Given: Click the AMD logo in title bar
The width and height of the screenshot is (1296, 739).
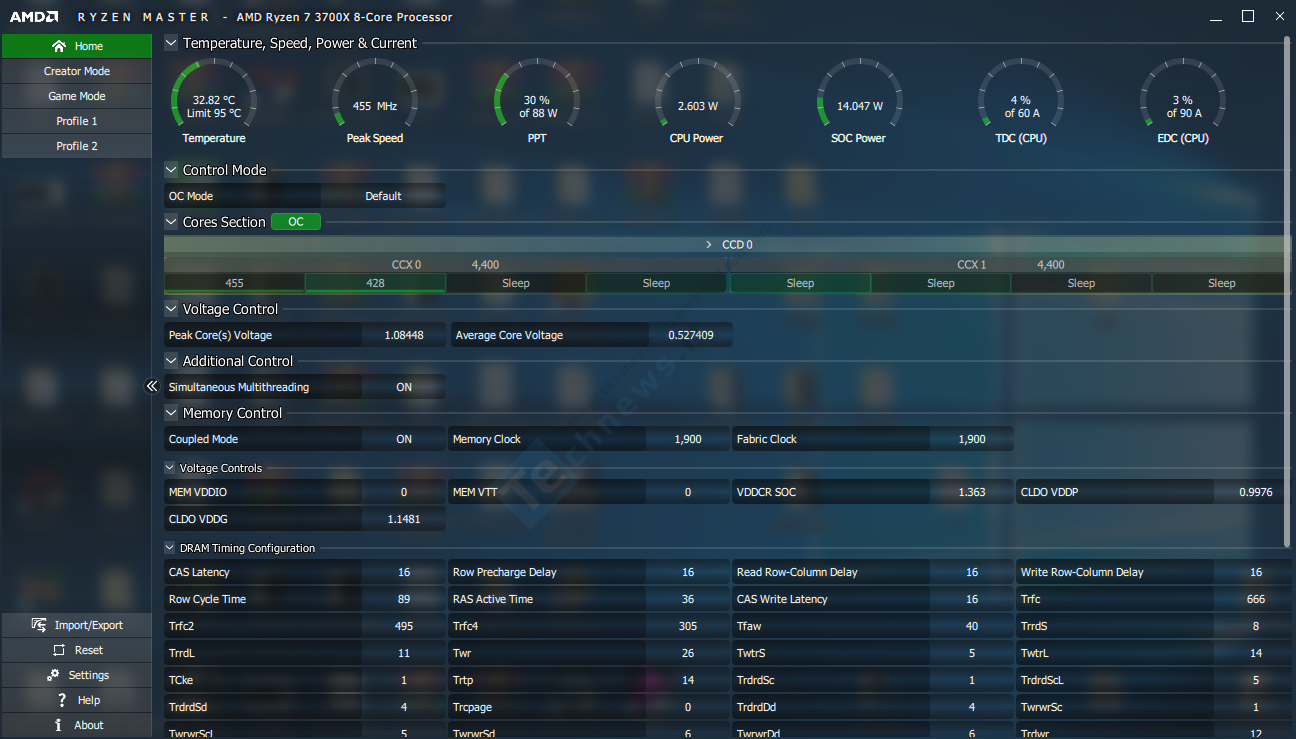Looking at the screenshot, I should pos(34,17).
